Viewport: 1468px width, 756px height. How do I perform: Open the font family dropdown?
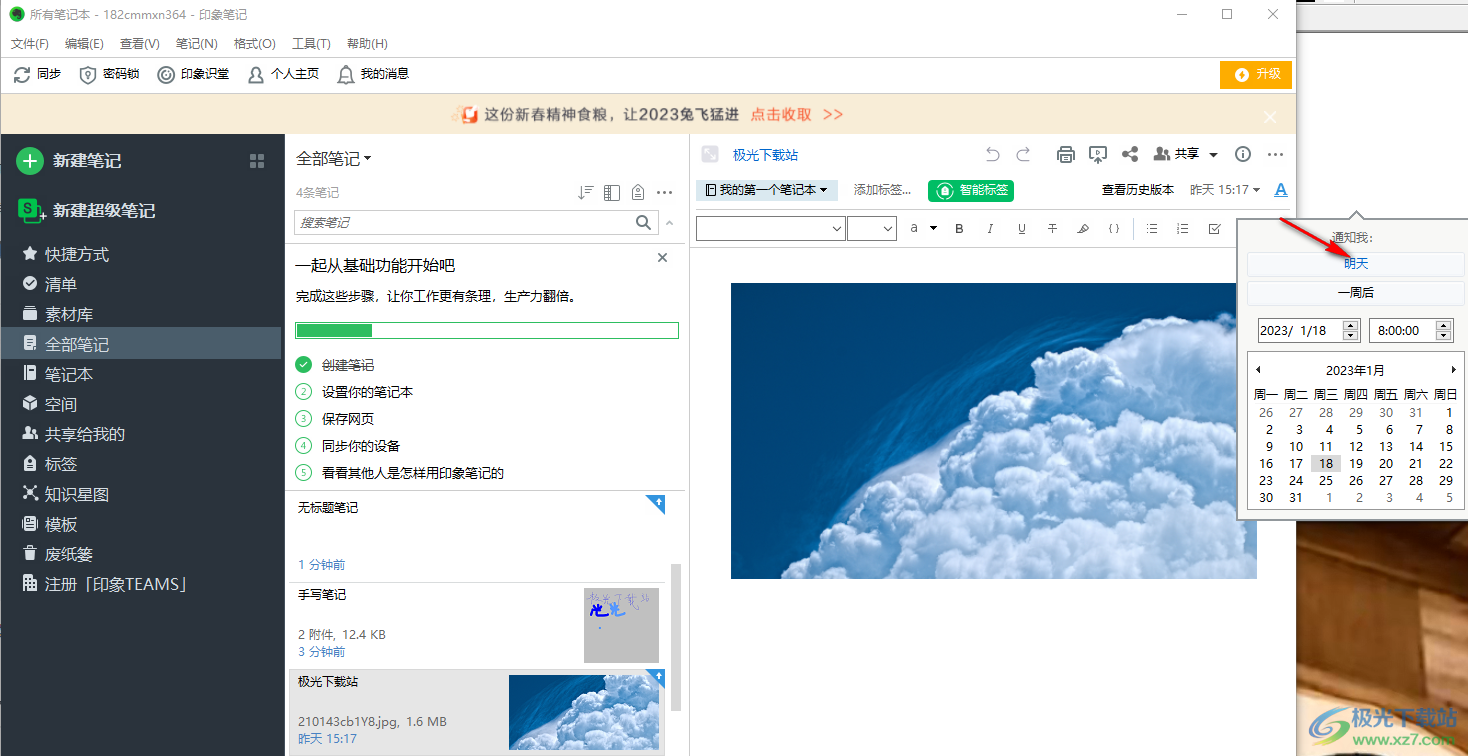click(770, 229)
